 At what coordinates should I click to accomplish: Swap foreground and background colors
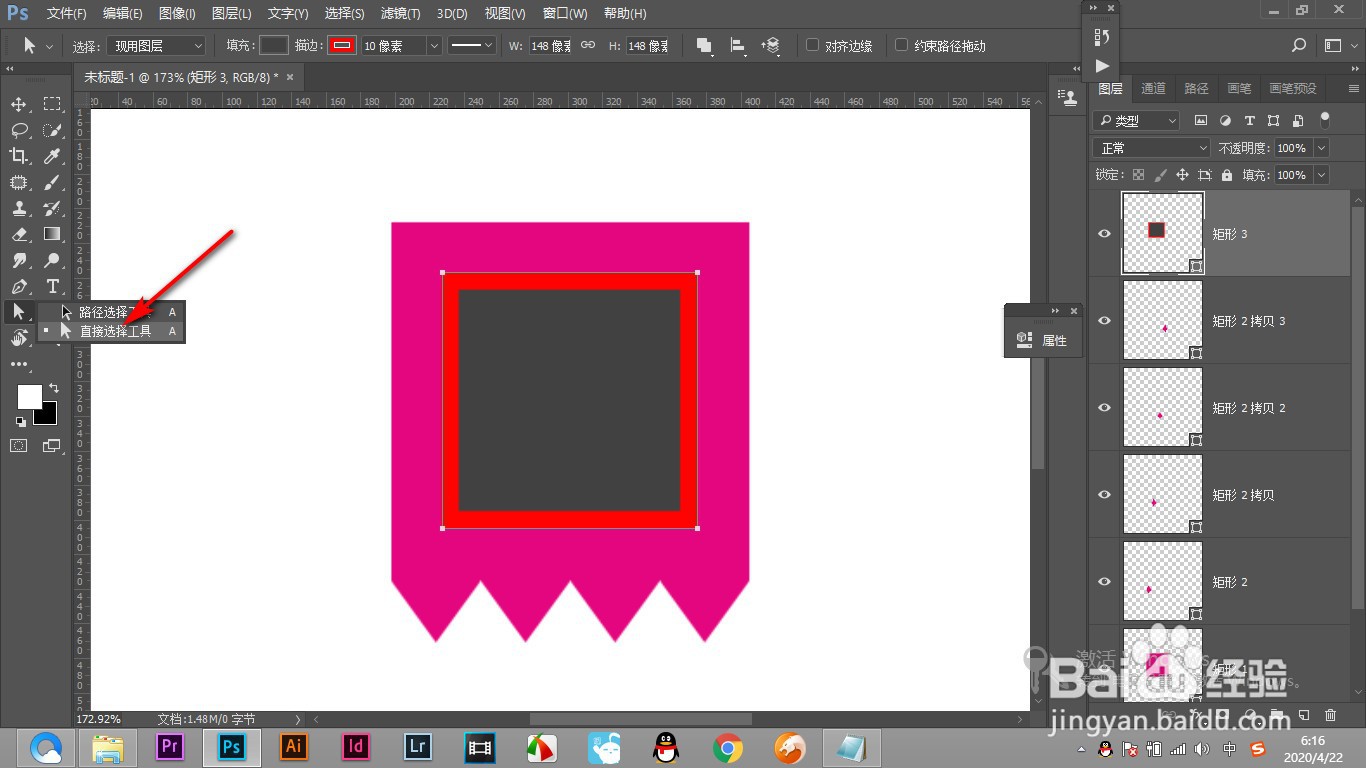click(x=54, y=388)
